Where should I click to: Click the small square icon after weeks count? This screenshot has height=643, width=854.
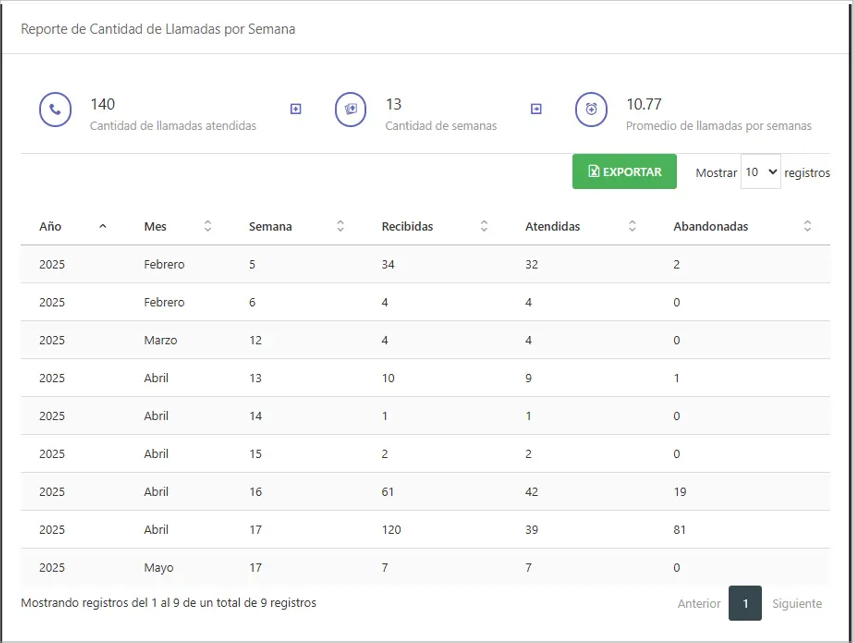(x=536, y=109)
